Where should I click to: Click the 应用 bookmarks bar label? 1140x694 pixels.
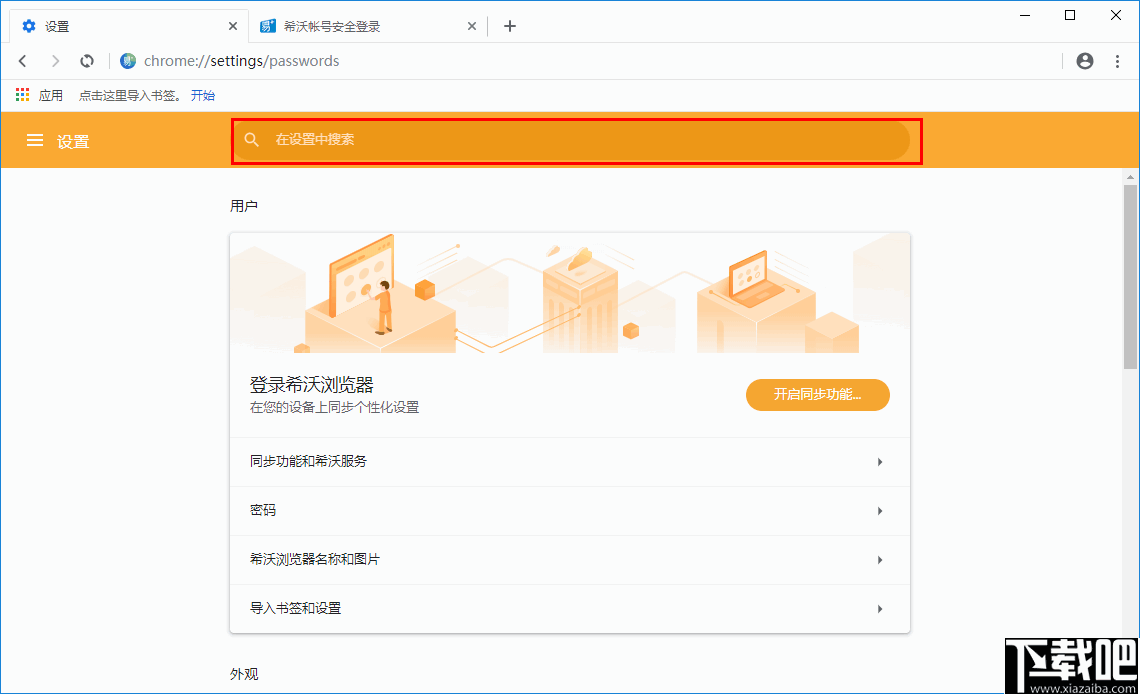tap(51, 95)
